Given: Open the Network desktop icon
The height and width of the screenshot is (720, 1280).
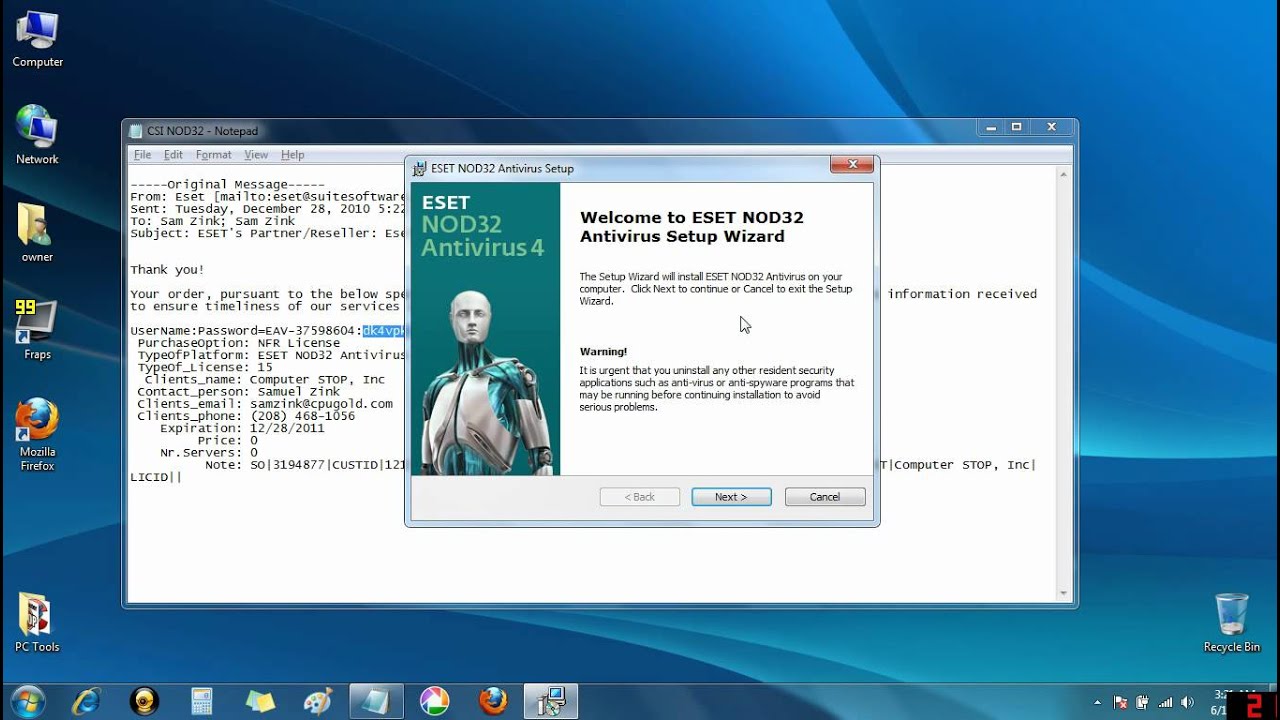Looking at the screenshot, I should click(x=37, y=135).
